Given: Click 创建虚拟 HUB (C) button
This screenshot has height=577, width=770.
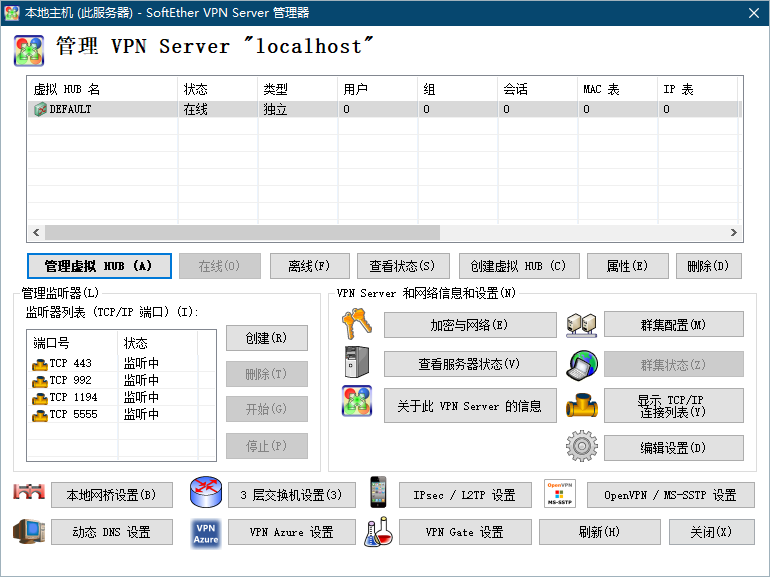Looking at the screenshot, I should (519, 266).
